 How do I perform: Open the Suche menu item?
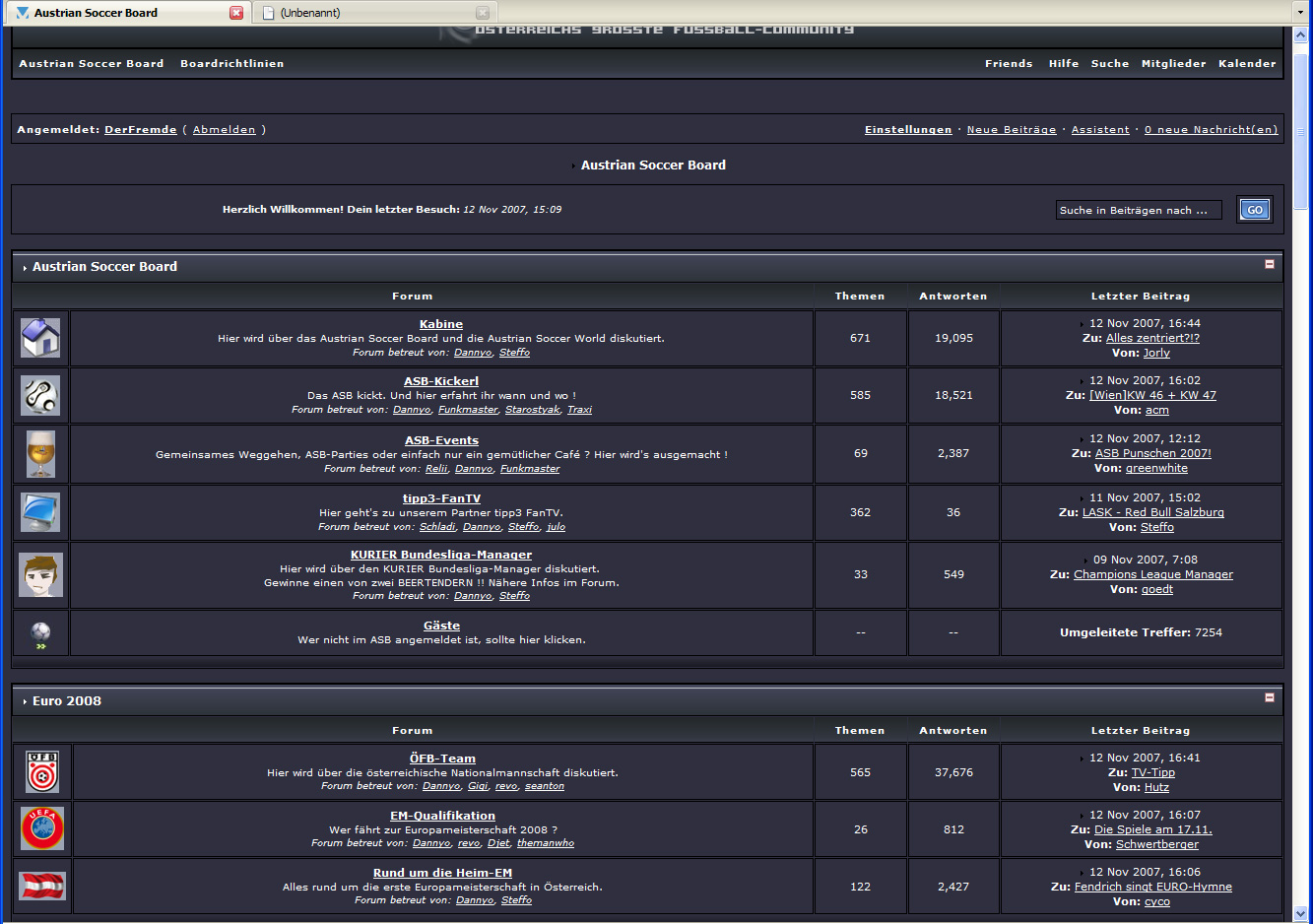click(x=1110, y=63)
